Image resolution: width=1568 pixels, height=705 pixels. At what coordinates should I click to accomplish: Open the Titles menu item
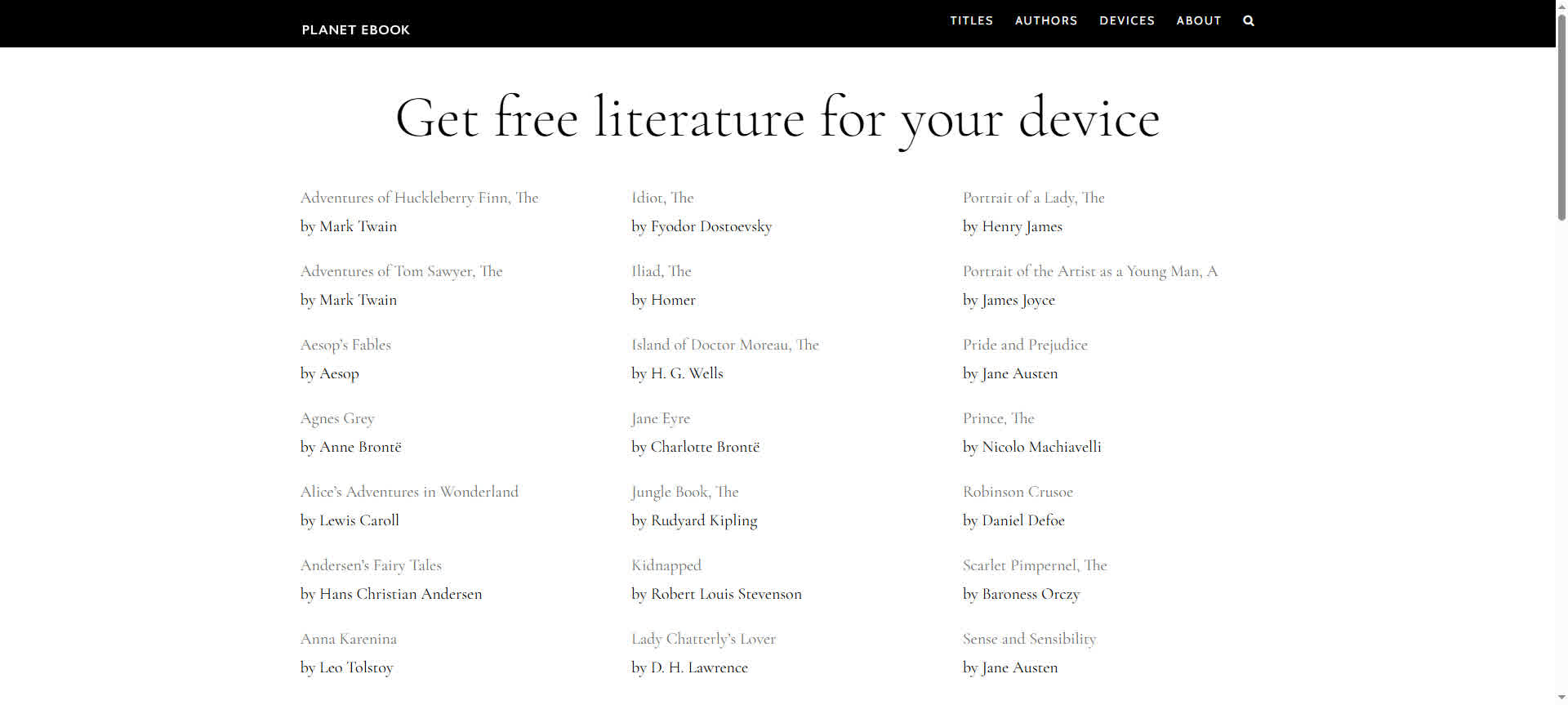[x=972, y=20]
